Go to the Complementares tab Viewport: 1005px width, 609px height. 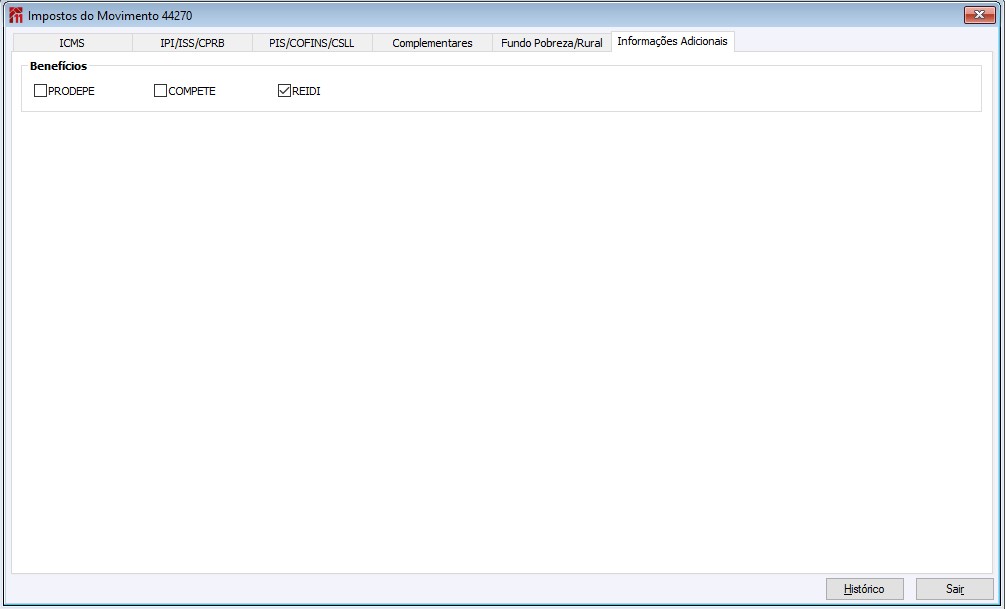pos(432,43)
